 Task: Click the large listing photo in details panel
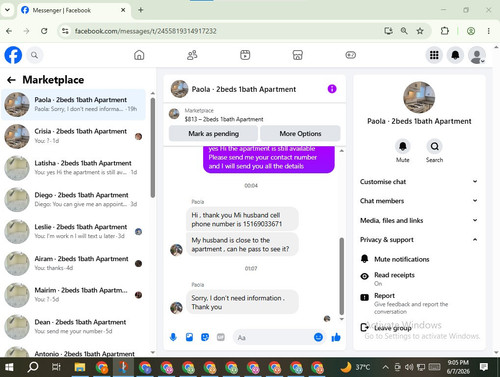click(x=419, y=97)
